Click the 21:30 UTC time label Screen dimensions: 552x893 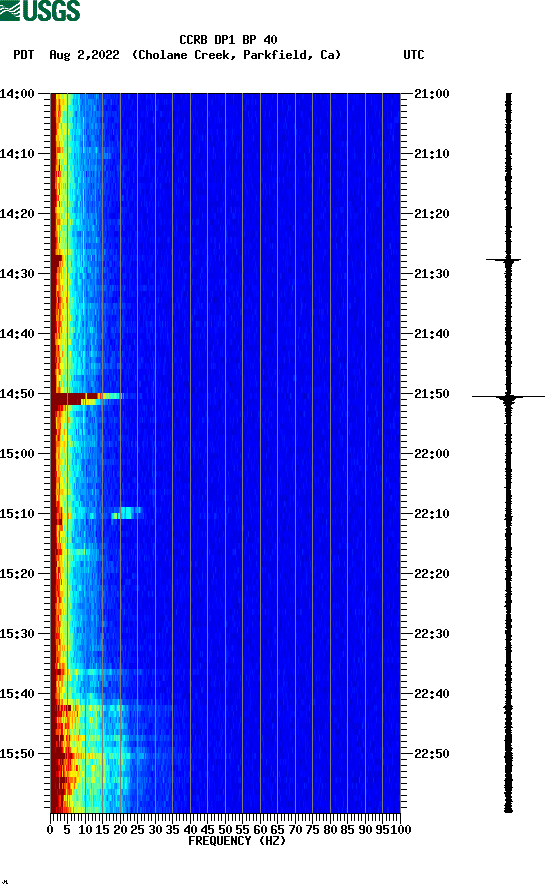432,273
